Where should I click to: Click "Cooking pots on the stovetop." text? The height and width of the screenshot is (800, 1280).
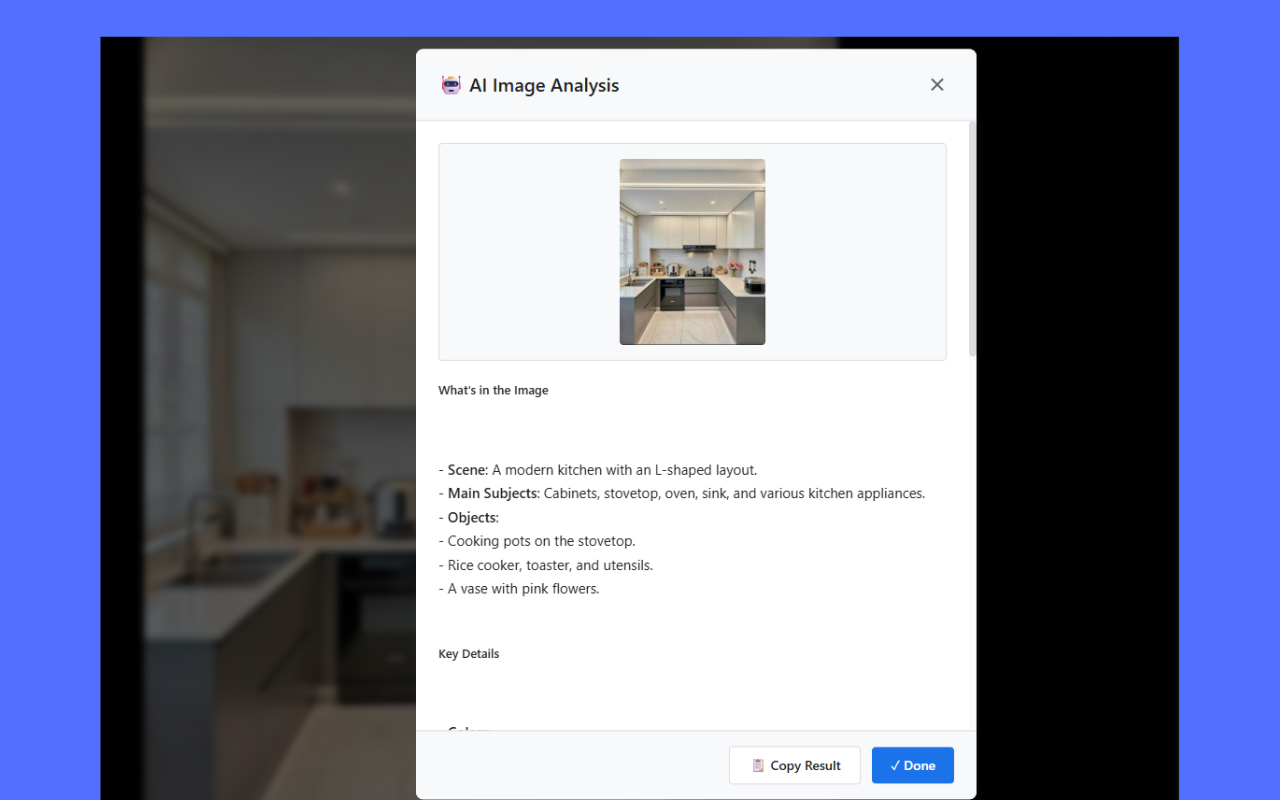[541, 541]
